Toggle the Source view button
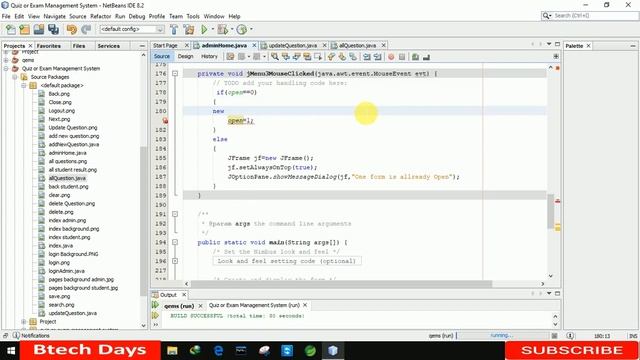640x360 pixels. click(162, 56)
